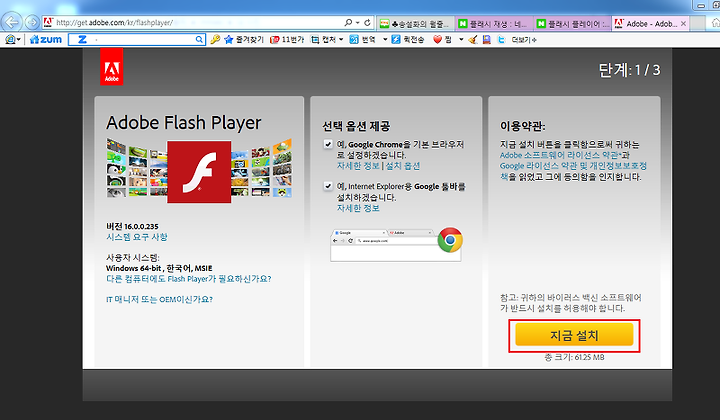This screenshot has height=420, width=720.
Task: Click the red Adobe logo
Action: [112, 67]
